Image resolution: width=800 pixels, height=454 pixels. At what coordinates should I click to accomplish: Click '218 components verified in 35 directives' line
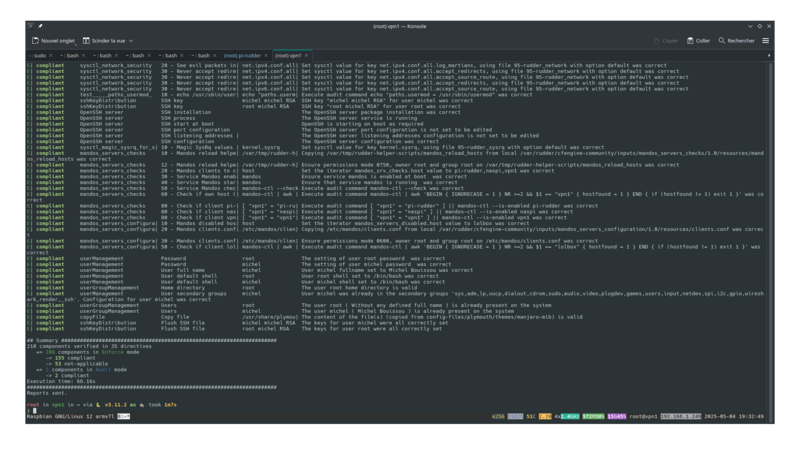[89, 346]
